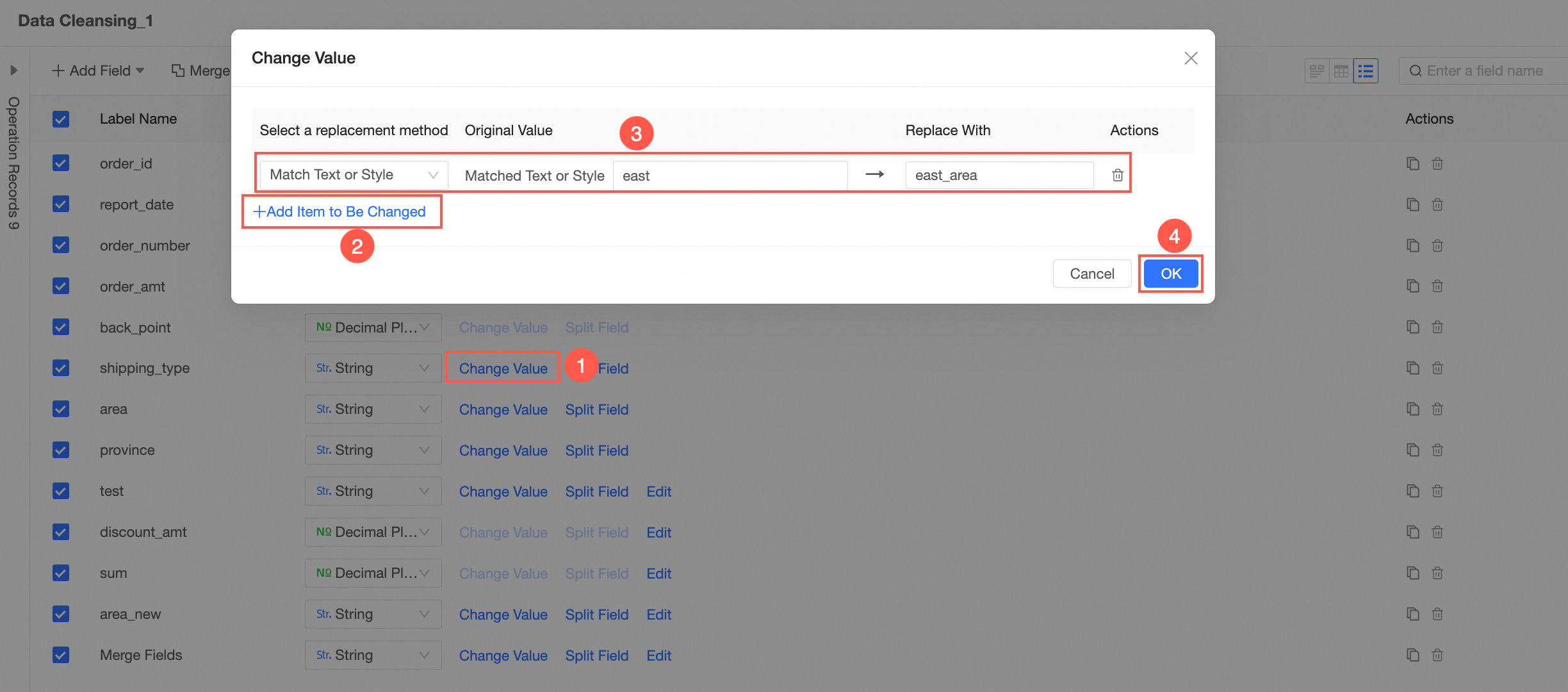The image size is (1568, 692).
Task: Open the Add Field dropdown menu
Action: pyautogui.click(x=98, y=70)
